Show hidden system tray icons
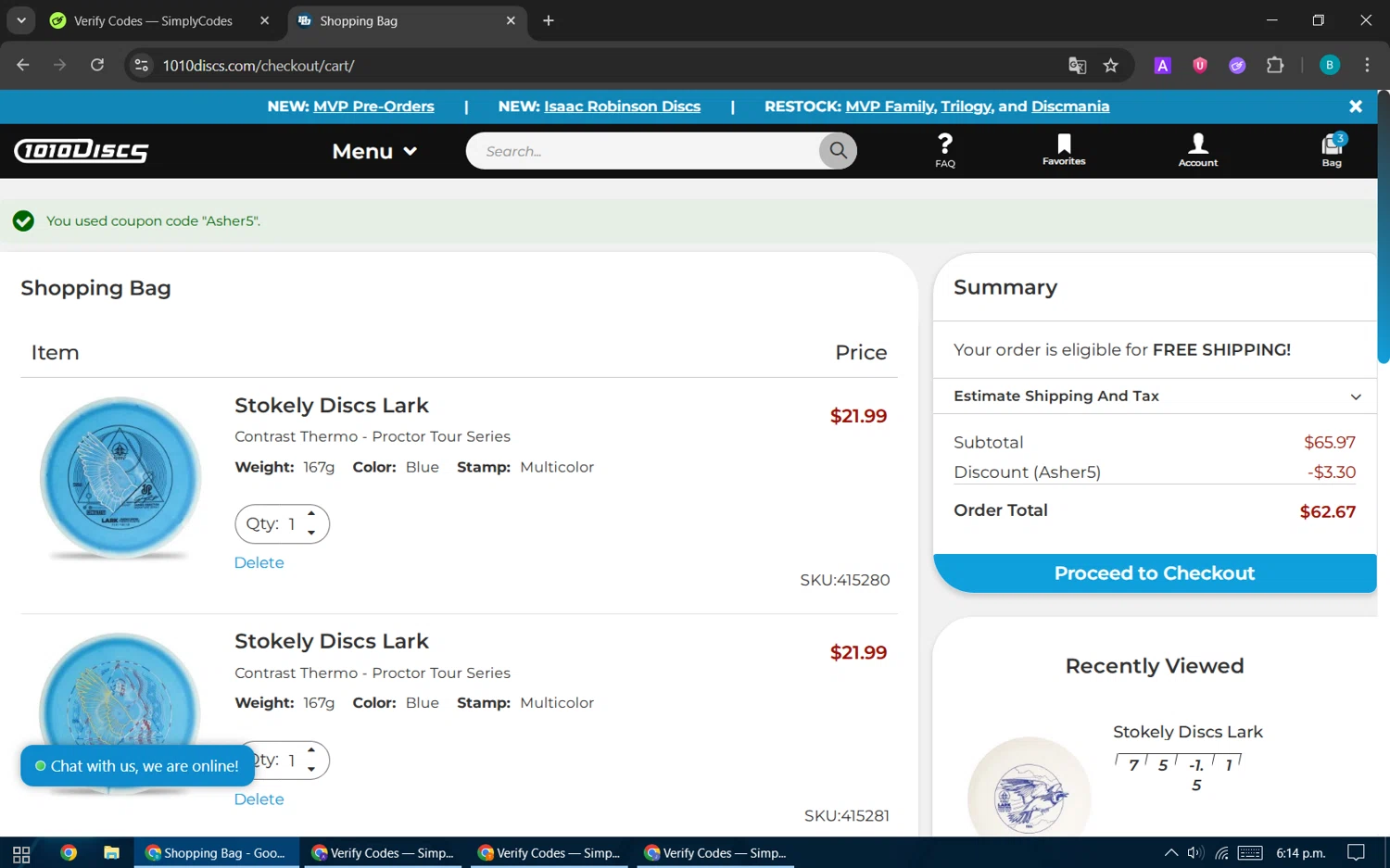 point(1171,853)
